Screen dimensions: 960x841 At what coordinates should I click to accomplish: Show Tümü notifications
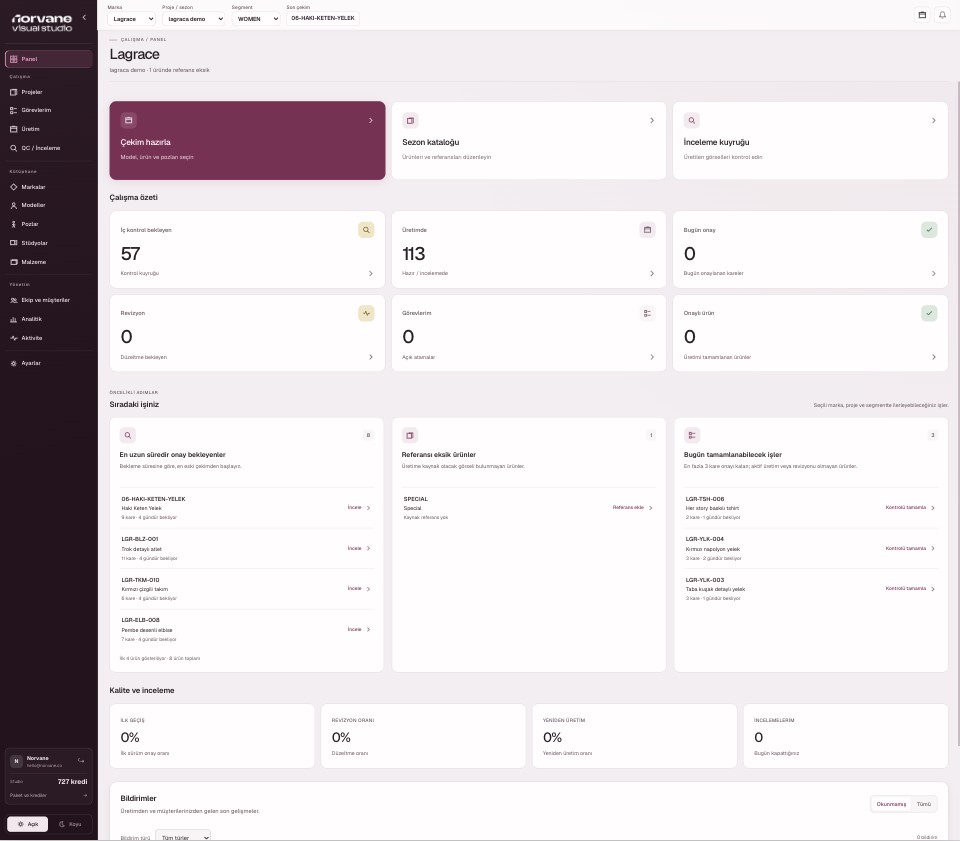pos(923,804)
